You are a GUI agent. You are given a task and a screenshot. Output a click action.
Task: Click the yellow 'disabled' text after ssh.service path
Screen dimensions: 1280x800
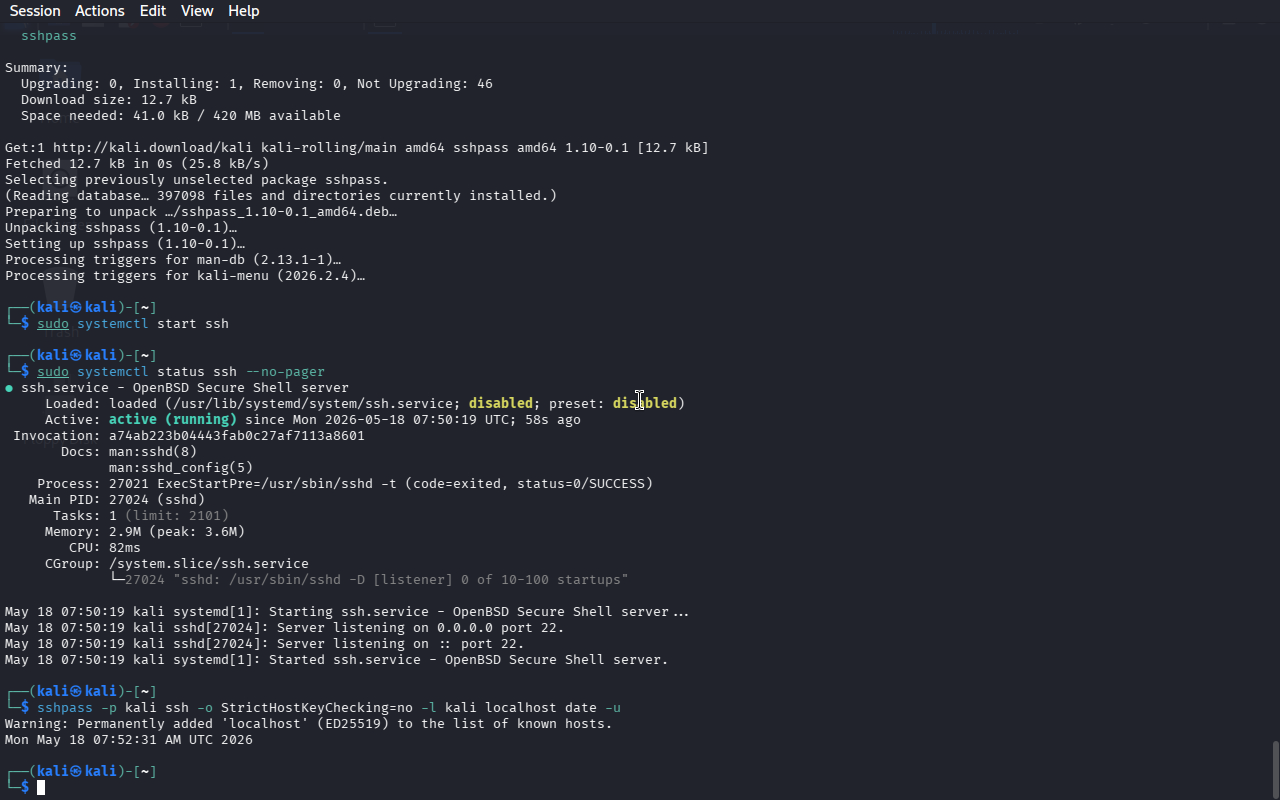(x=501, y=404)
